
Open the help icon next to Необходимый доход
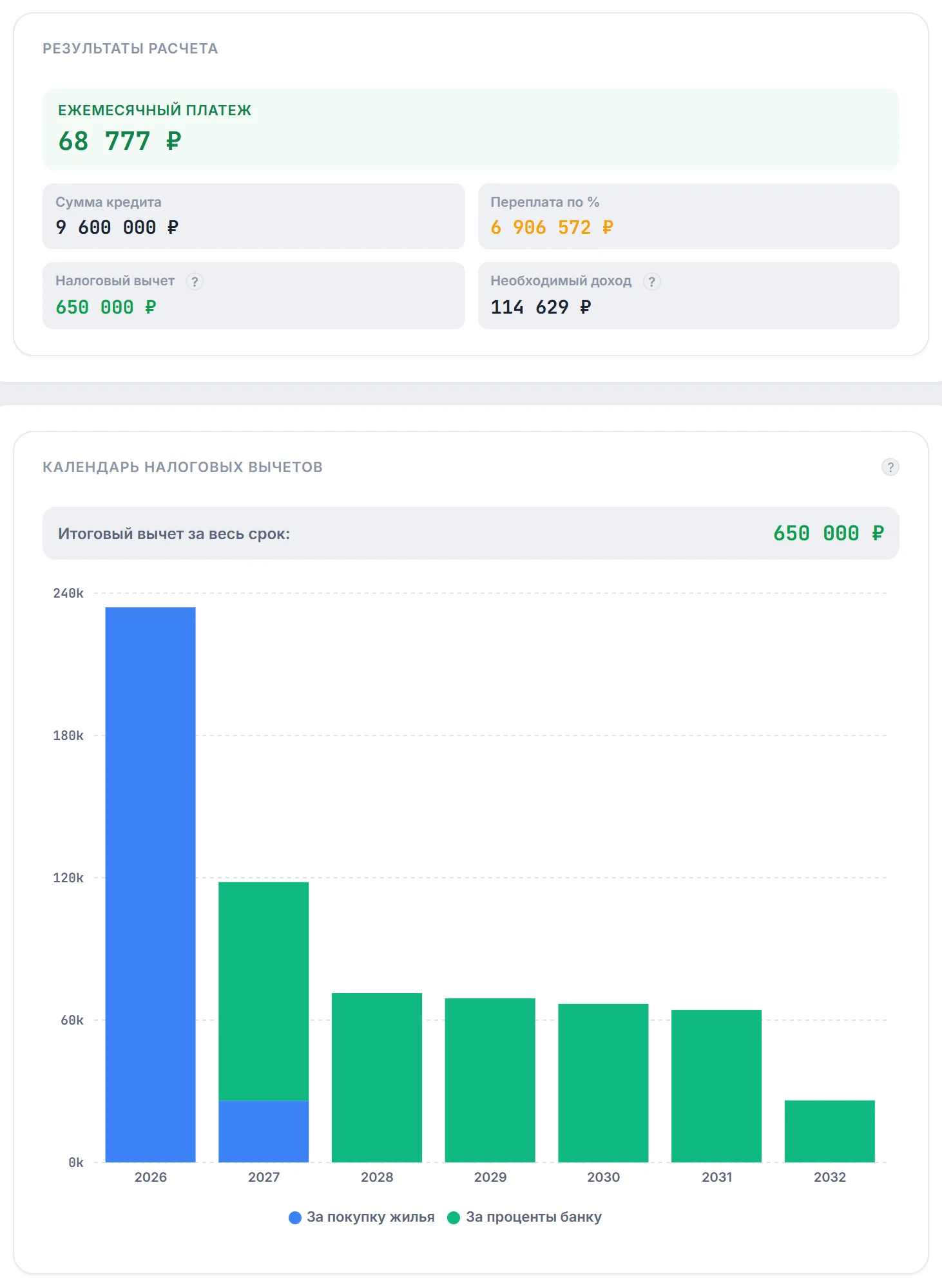pyautogui.click(x=651, y=281)
